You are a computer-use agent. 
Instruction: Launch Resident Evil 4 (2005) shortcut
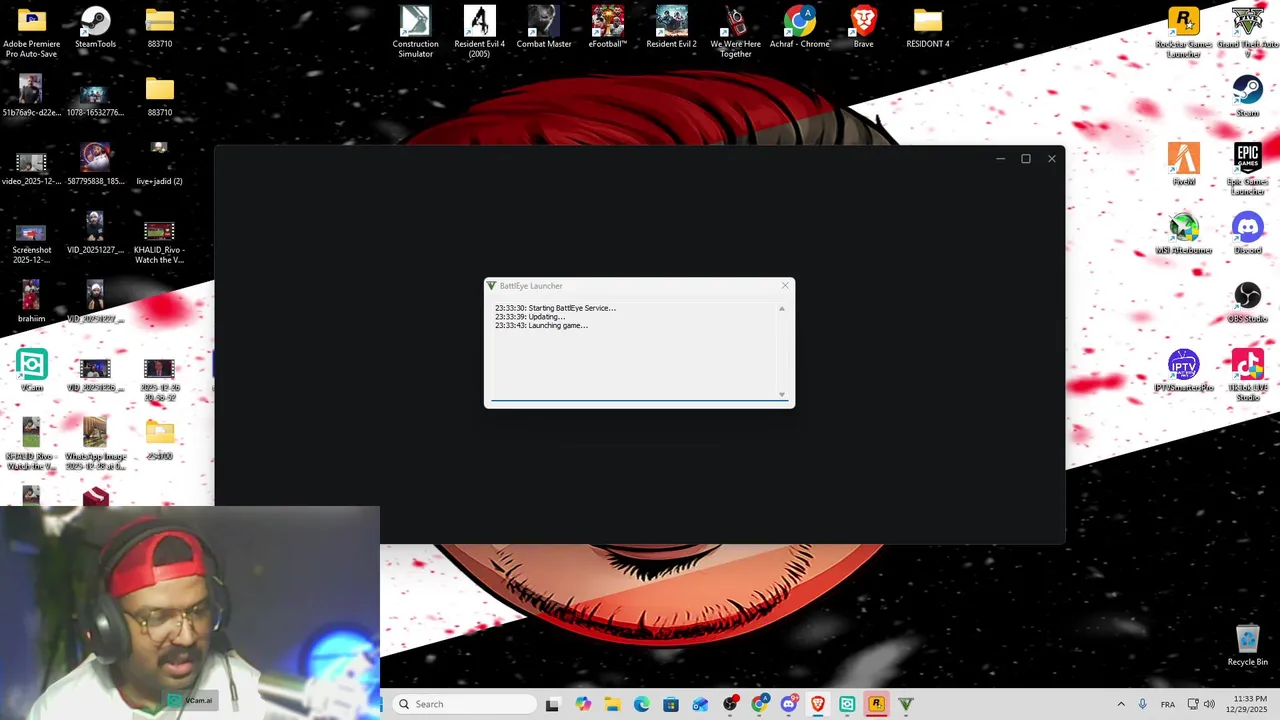tap(479, 31)
